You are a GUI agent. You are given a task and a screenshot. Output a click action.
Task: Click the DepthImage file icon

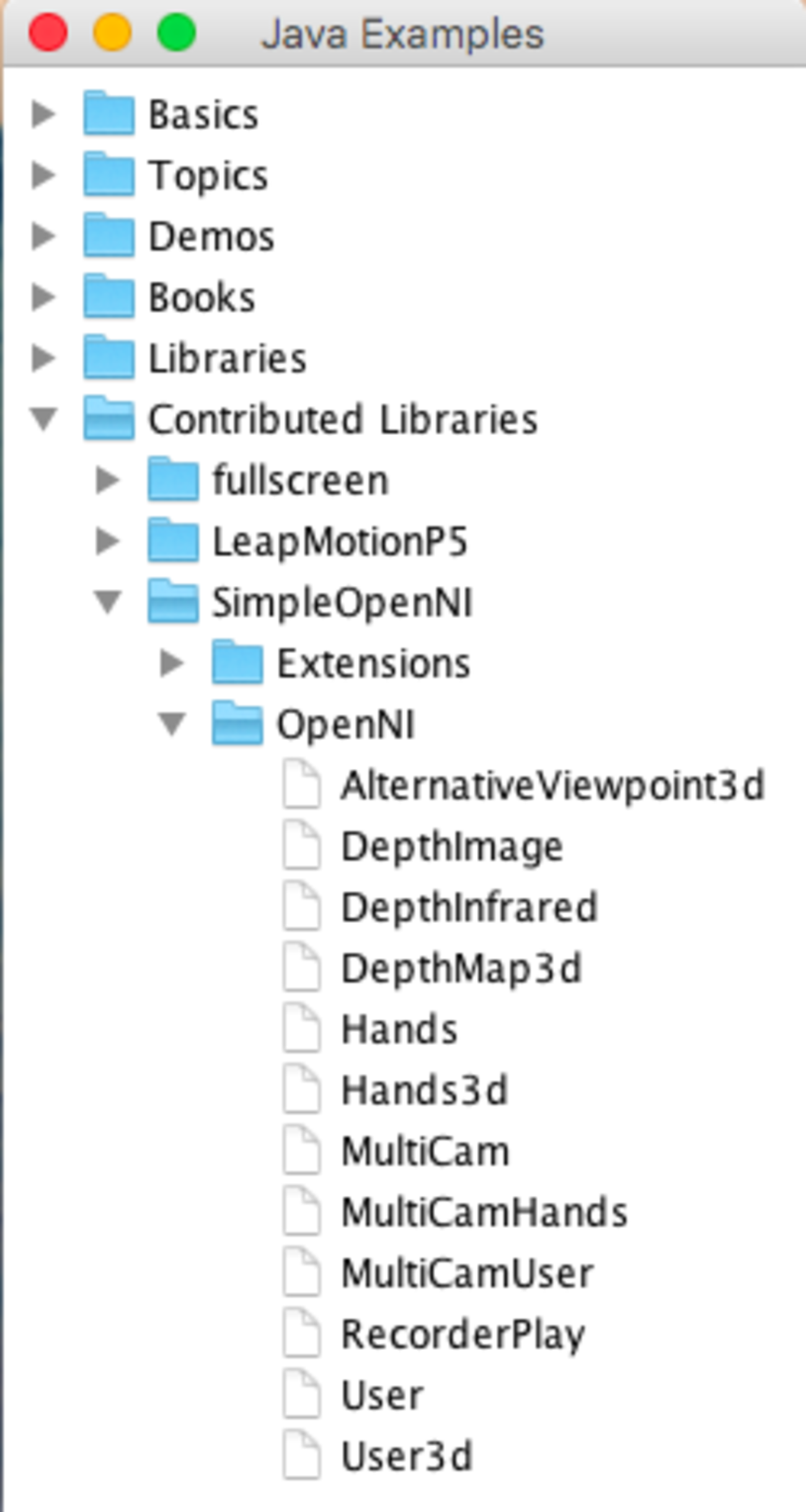coord(302,846)
